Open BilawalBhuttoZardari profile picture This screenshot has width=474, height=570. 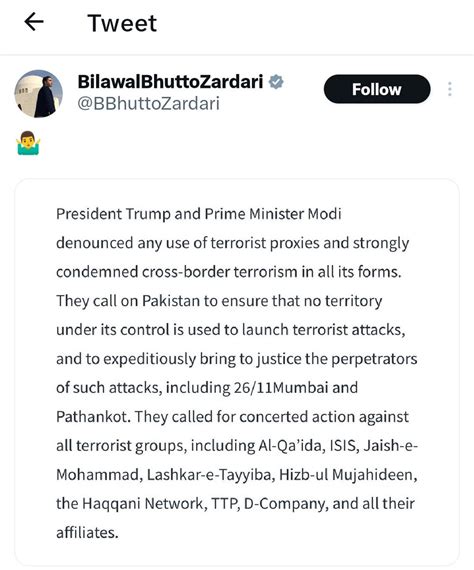[39, 93]
